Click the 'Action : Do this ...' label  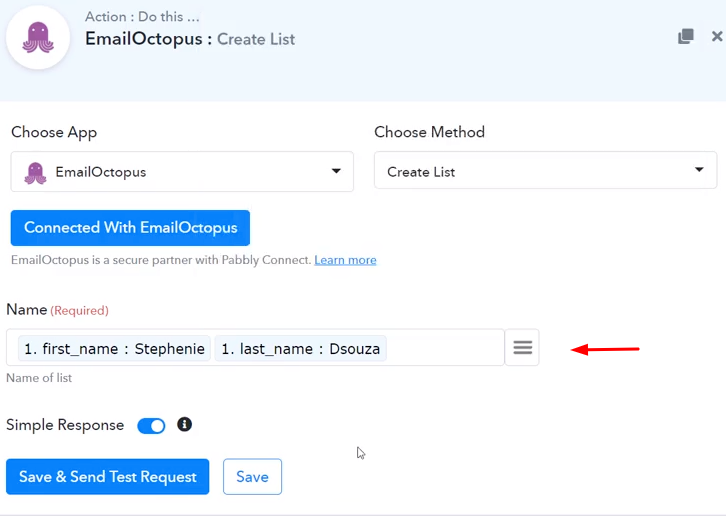(x=142, y=17)
